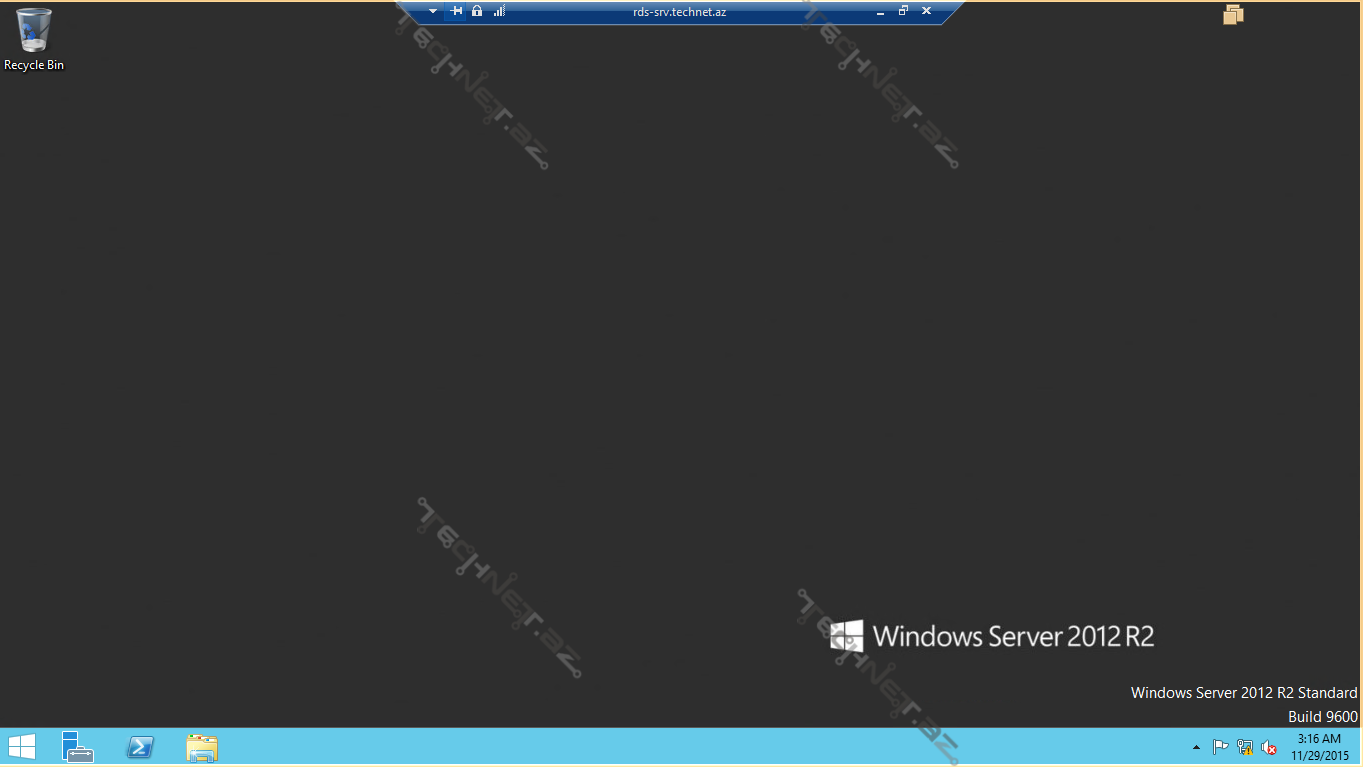Click the rds-srv.technet.az connection title
This screenshot has width=1363, height=767.
coord(679,12)
